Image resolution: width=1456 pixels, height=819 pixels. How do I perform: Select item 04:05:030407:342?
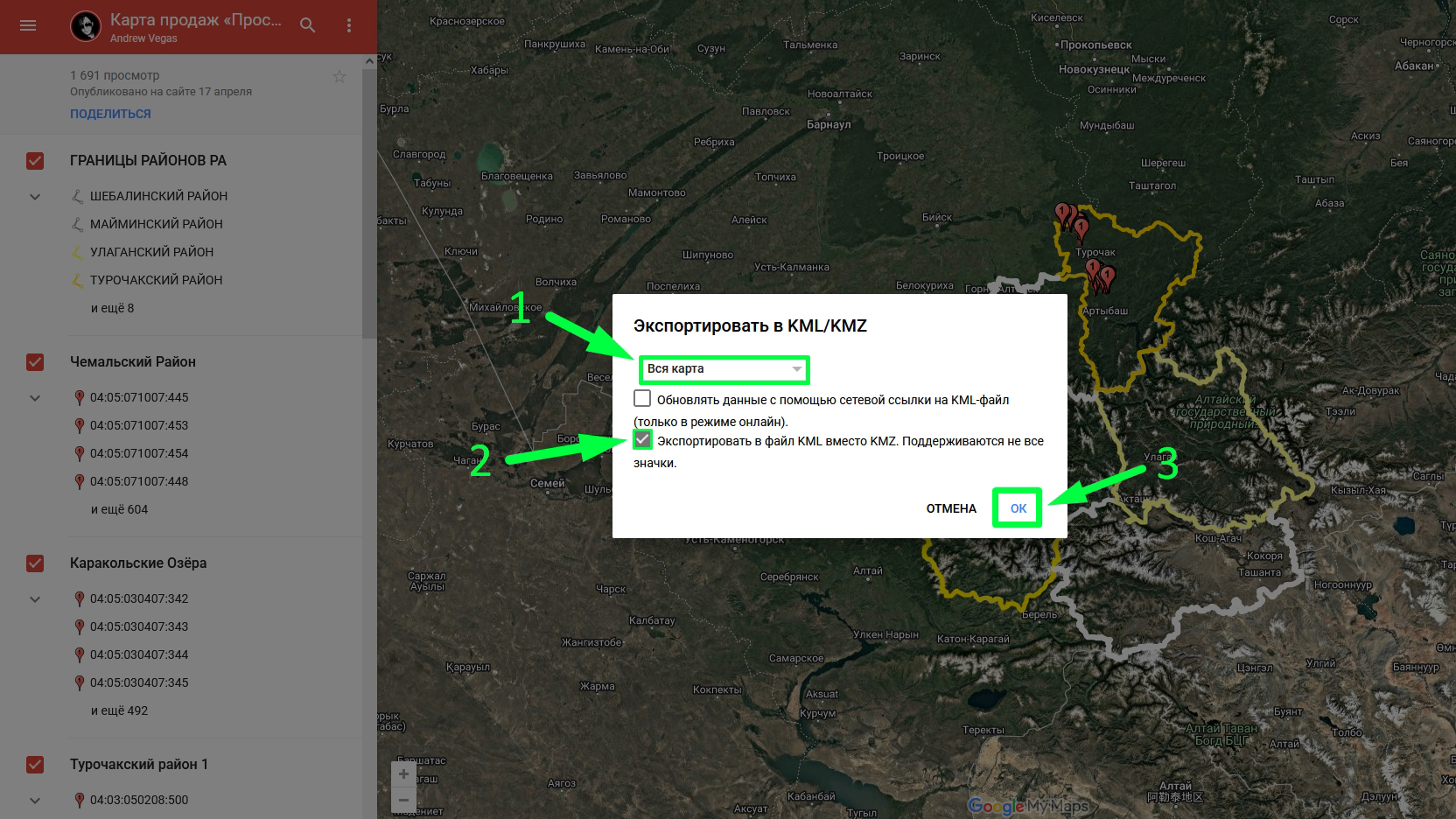pos(139,598)
